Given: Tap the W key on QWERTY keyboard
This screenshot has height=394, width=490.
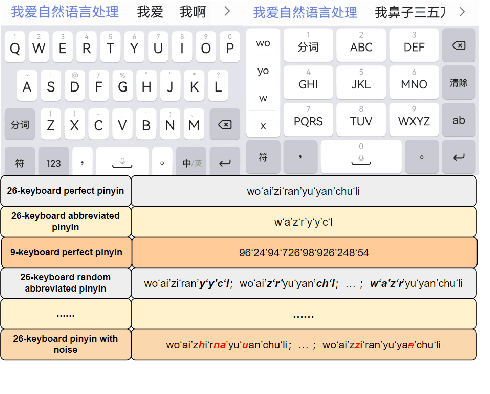Looking at the screenshot, I should tap(39, 47).
